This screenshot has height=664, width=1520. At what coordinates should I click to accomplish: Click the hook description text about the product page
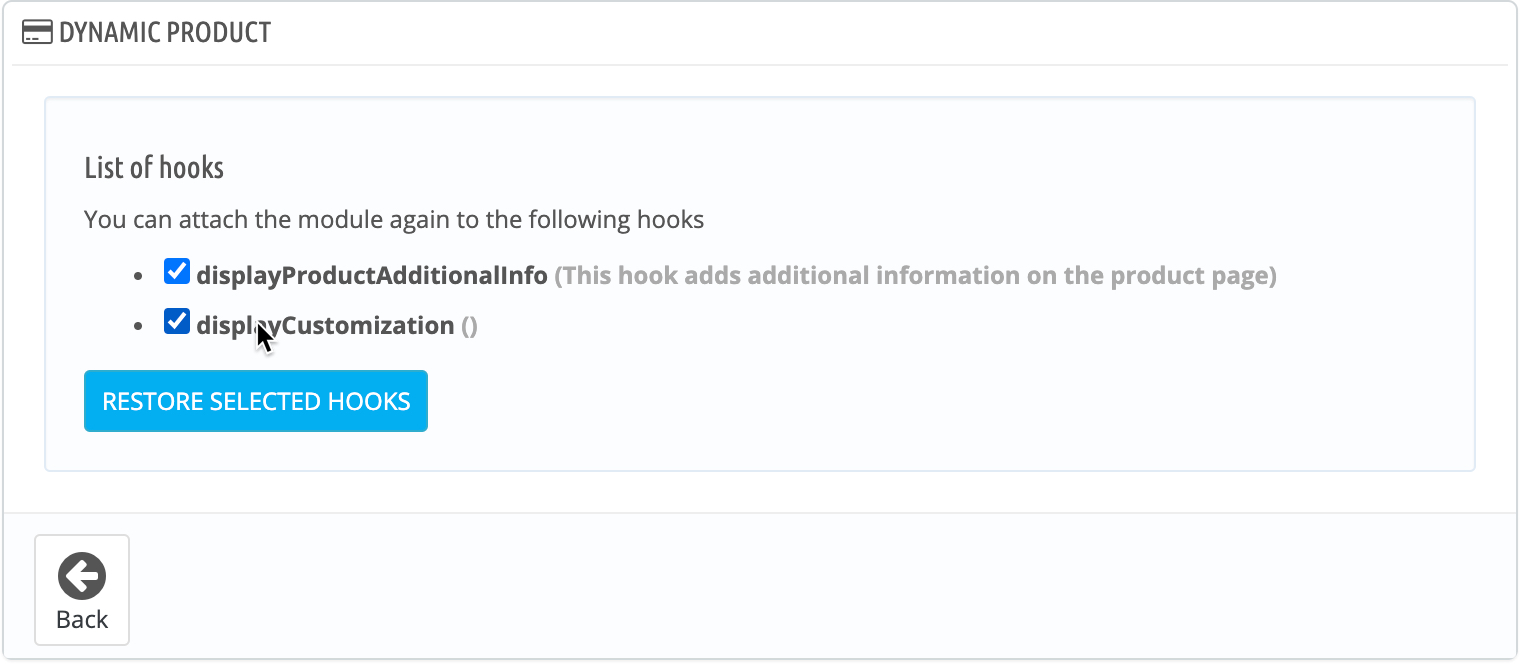[917, 274]
